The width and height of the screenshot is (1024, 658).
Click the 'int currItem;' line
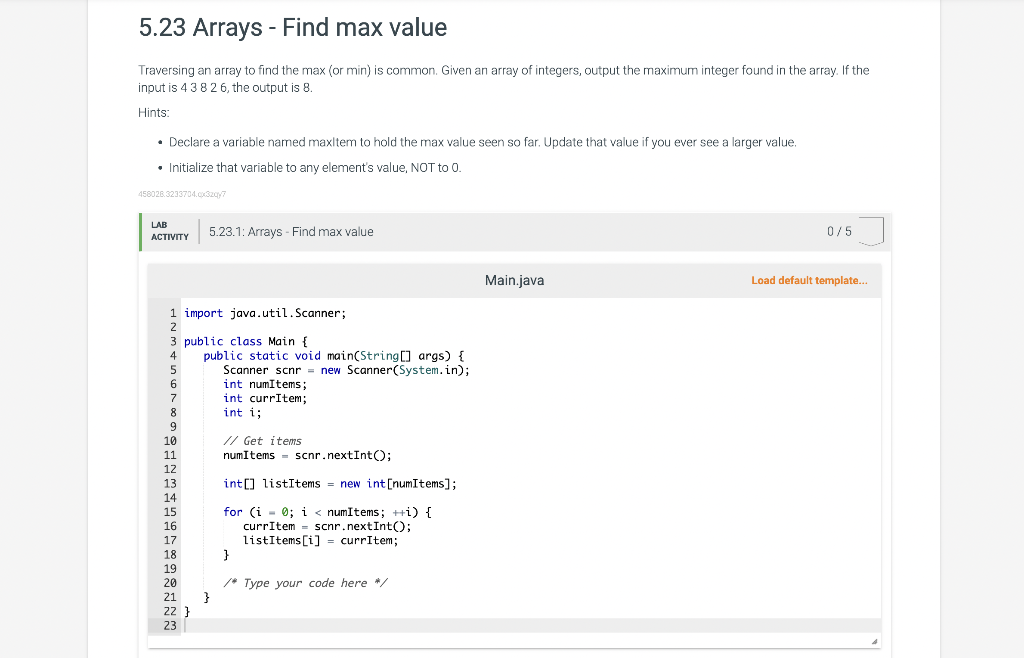[x=265, y=398]
